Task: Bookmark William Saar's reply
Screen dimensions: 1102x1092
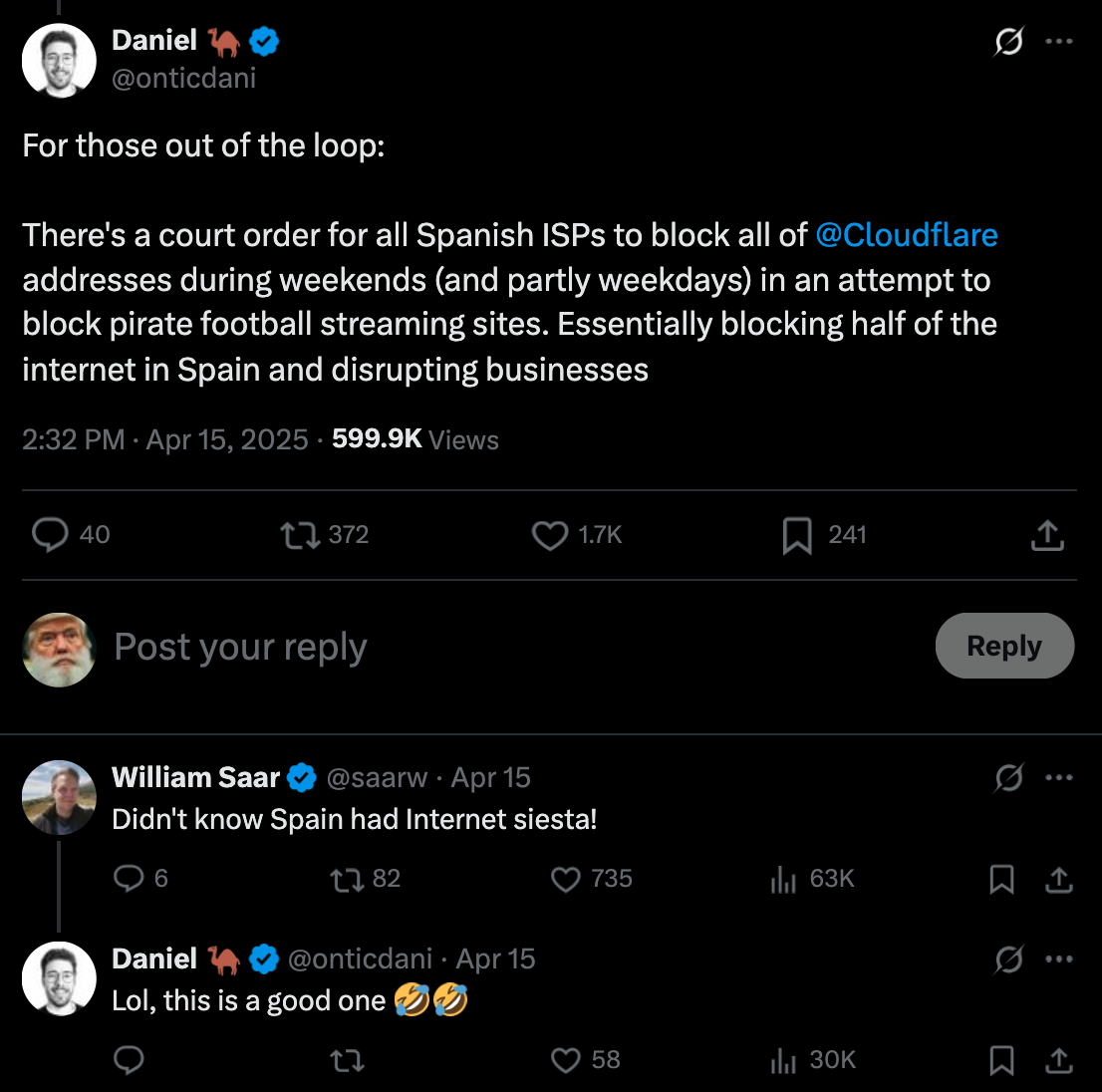Action: click(x=1001, y=879)
